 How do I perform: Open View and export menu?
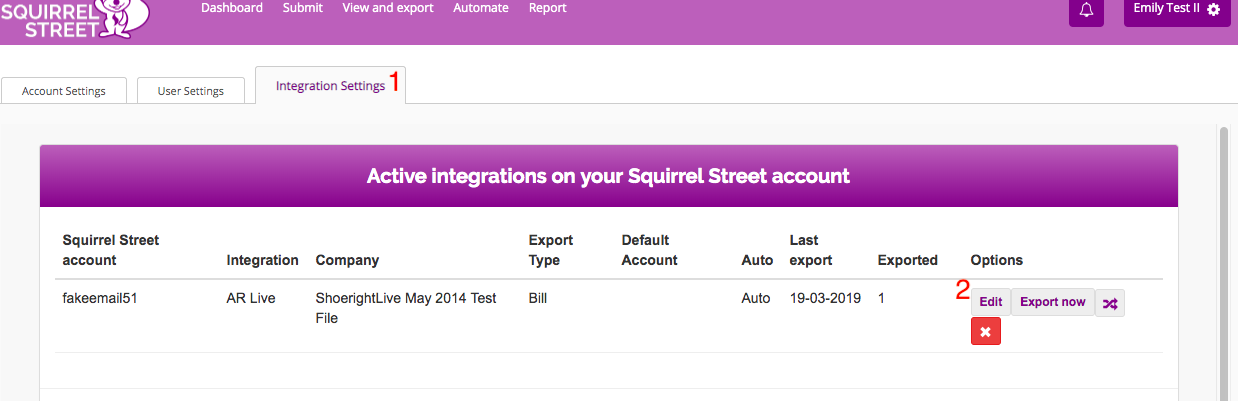point(388,8)
